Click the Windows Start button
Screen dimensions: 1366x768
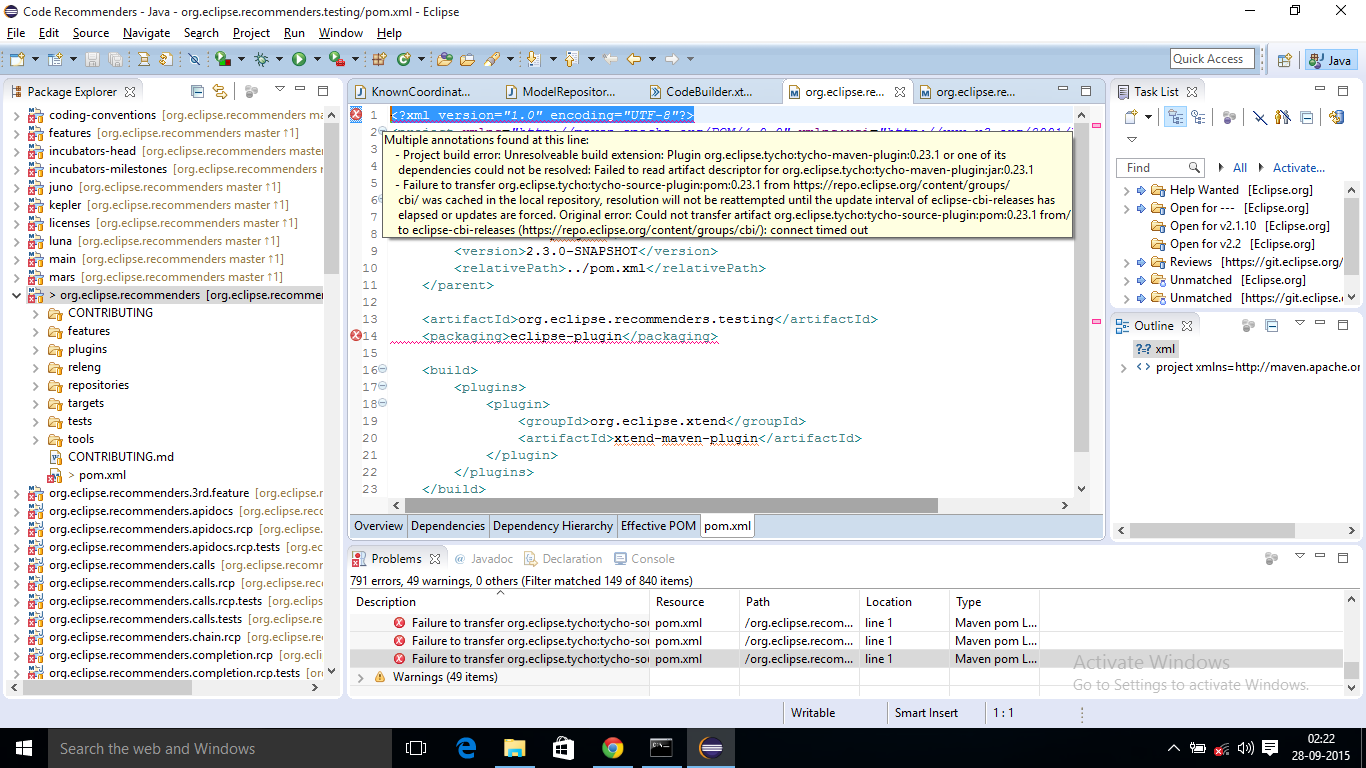point(22,748)
